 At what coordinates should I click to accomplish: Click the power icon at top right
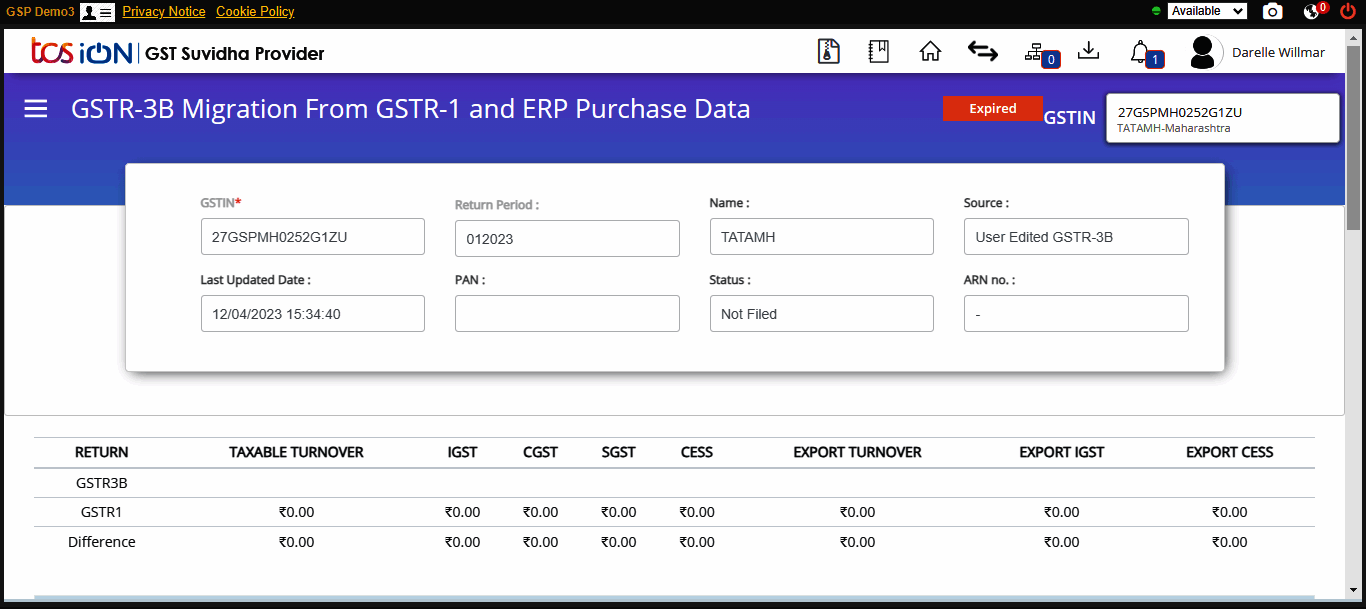[1347, 11]
